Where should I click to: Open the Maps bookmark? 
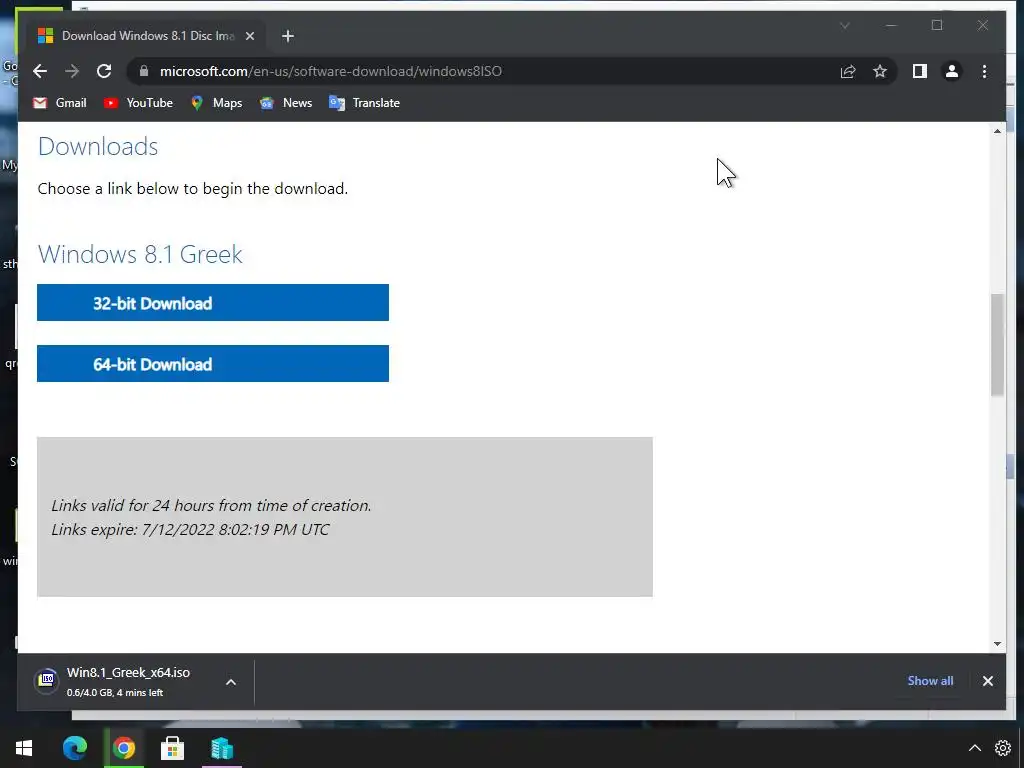tap(216, 103)
